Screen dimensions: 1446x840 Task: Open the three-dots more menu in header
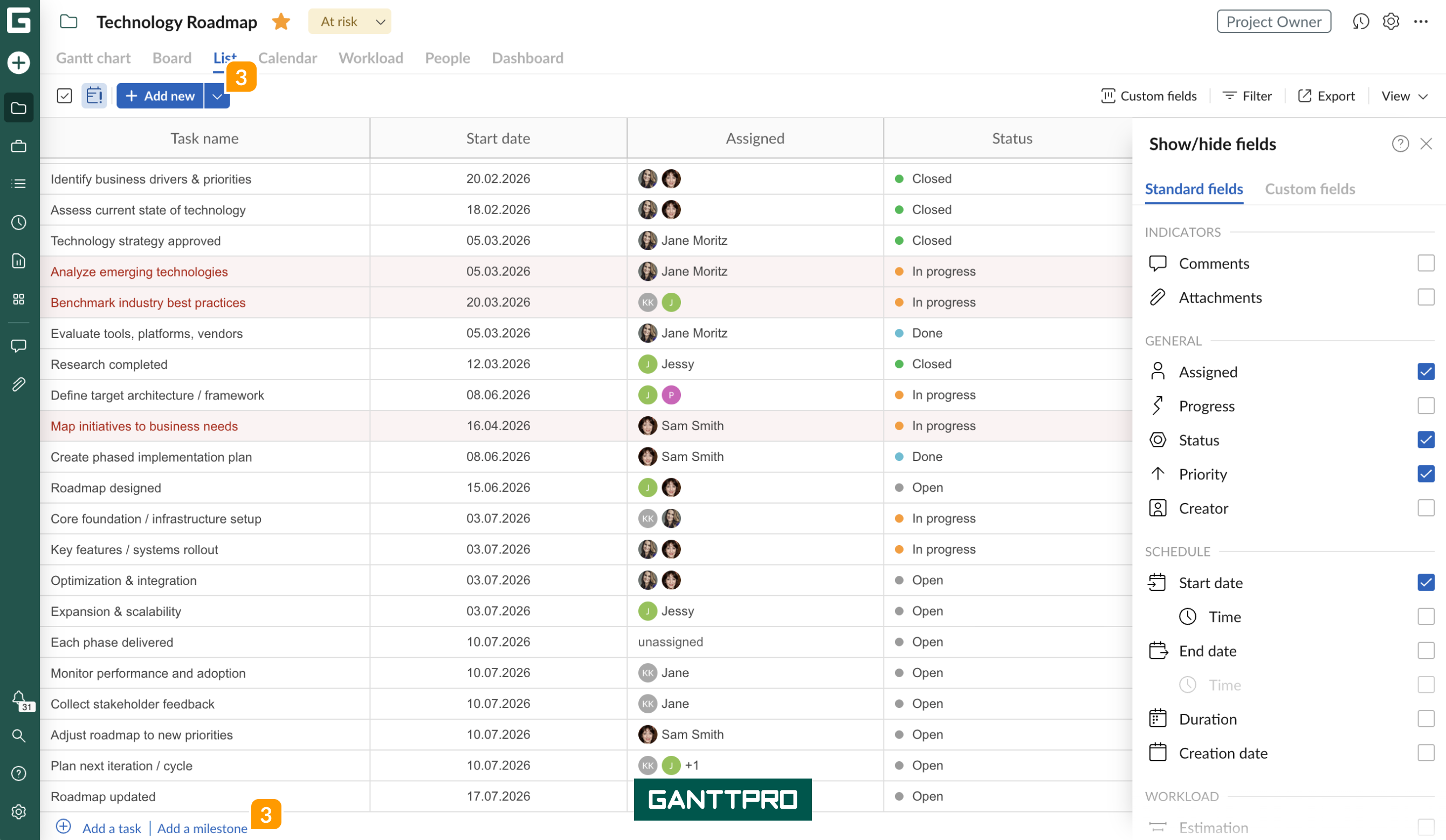coord(1421,21)
